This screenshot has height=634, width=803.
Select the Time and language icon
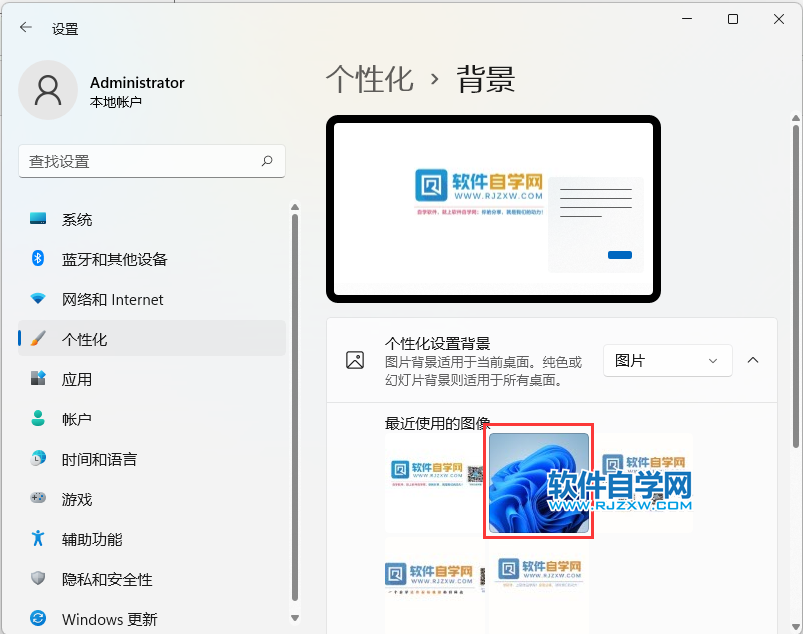tap(38, 459)
